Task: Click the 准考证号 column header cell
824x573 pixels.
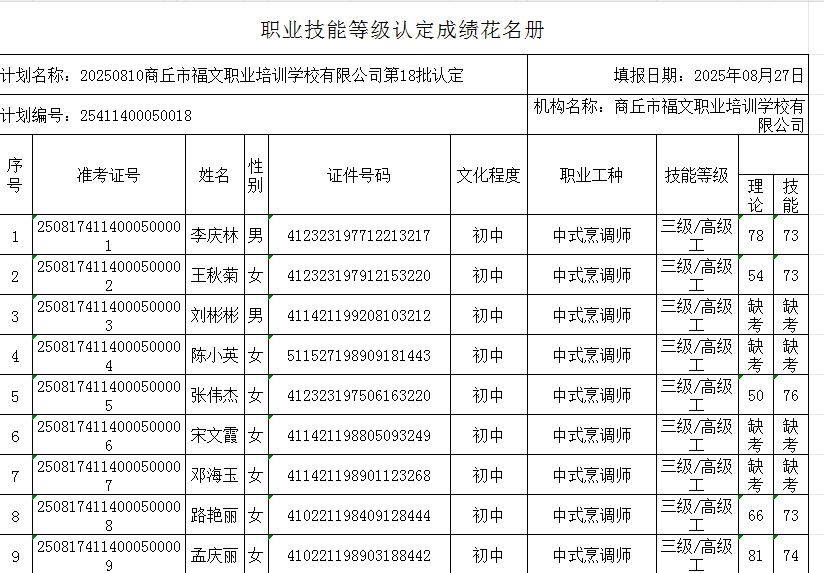Action: coord(109,176)
